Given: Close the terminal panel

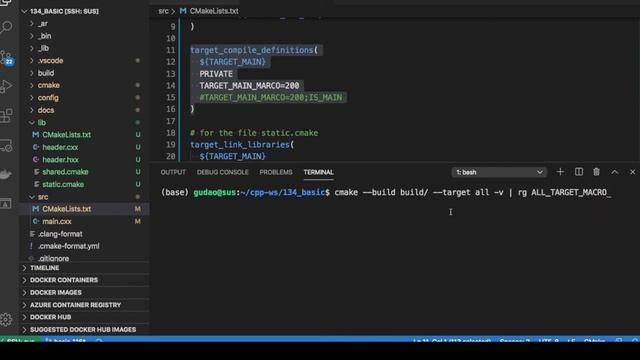Looking at the screenshot, I should point(632,172).
